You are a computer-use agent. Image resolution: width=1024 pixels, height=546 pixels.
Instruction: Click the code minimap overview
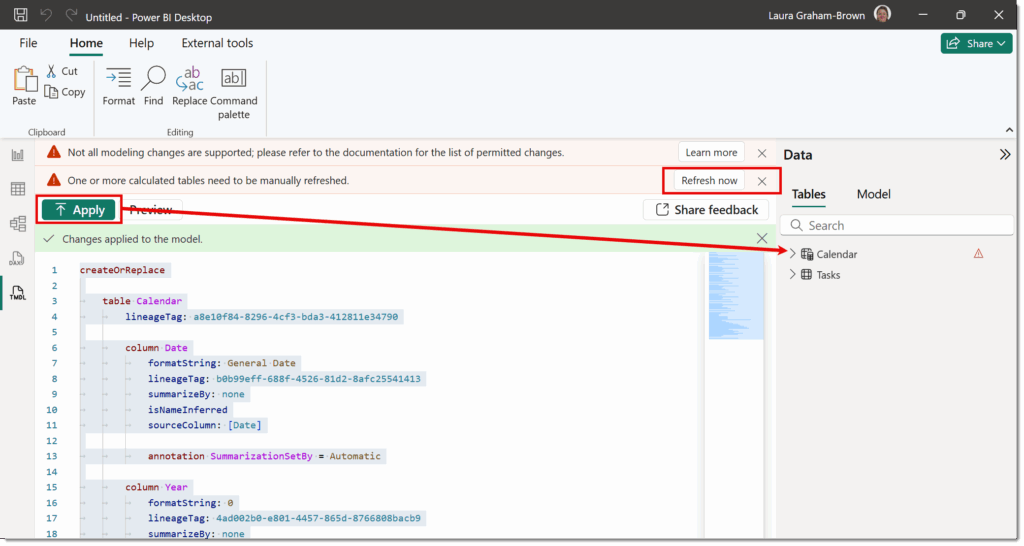click(x=736, y=295)
